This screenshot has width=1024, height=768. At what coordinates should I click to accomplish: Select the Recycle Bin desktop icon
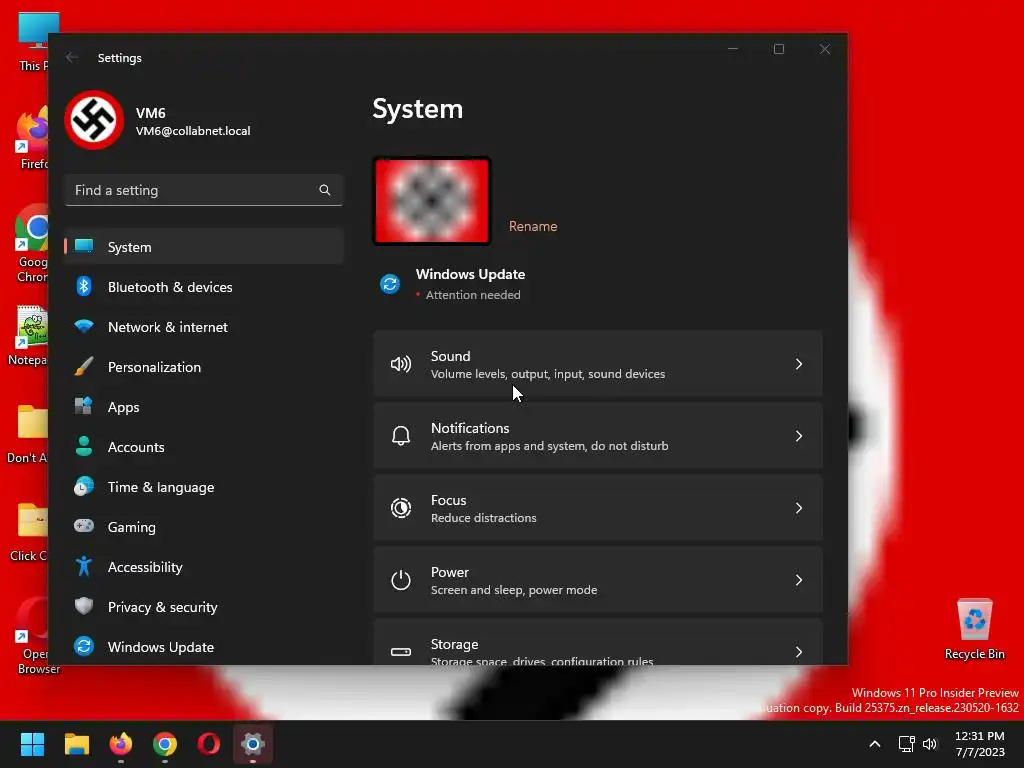974,629
